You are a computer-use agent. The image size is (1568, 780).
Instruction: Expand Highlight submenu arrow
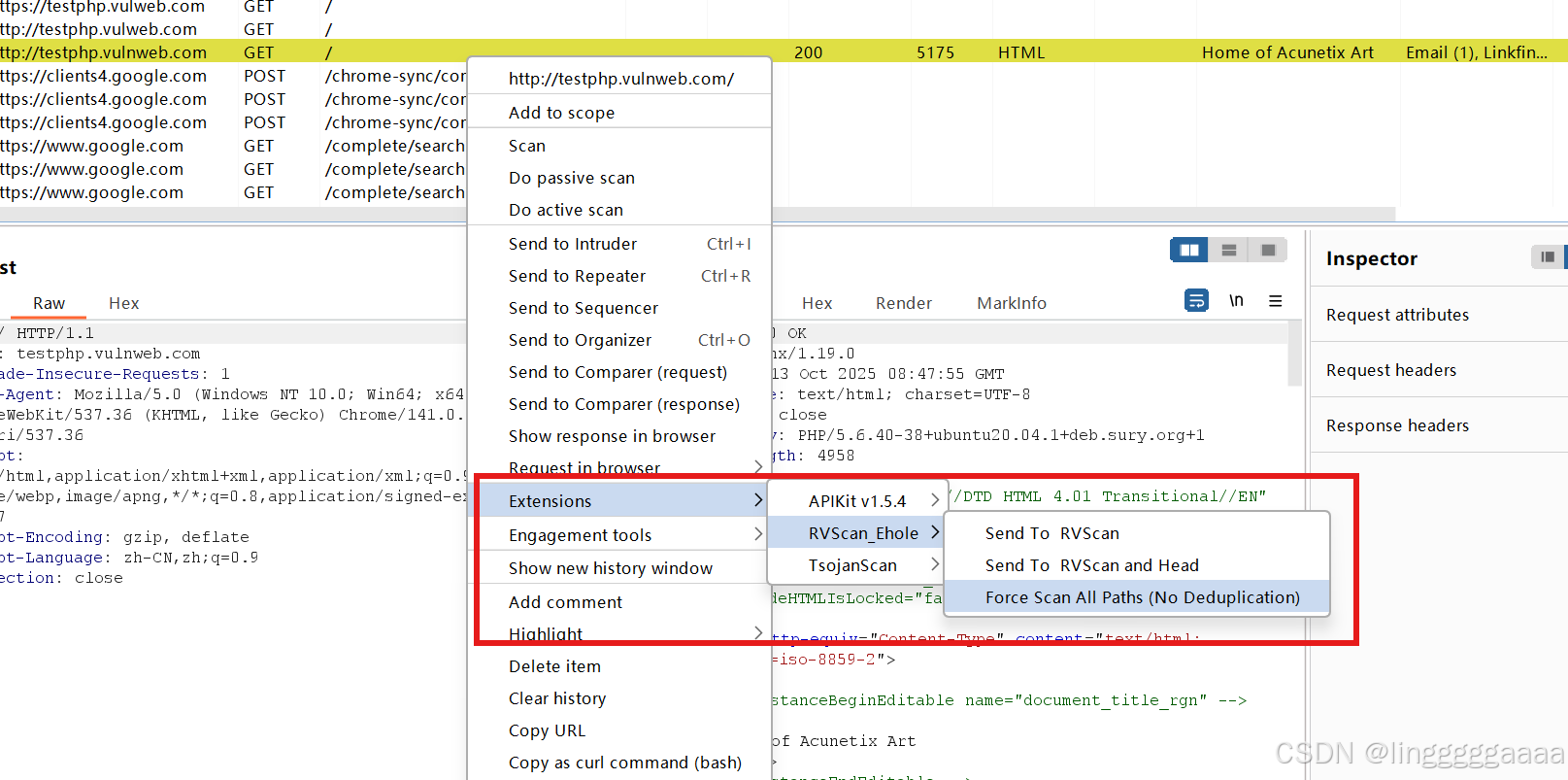758,633
